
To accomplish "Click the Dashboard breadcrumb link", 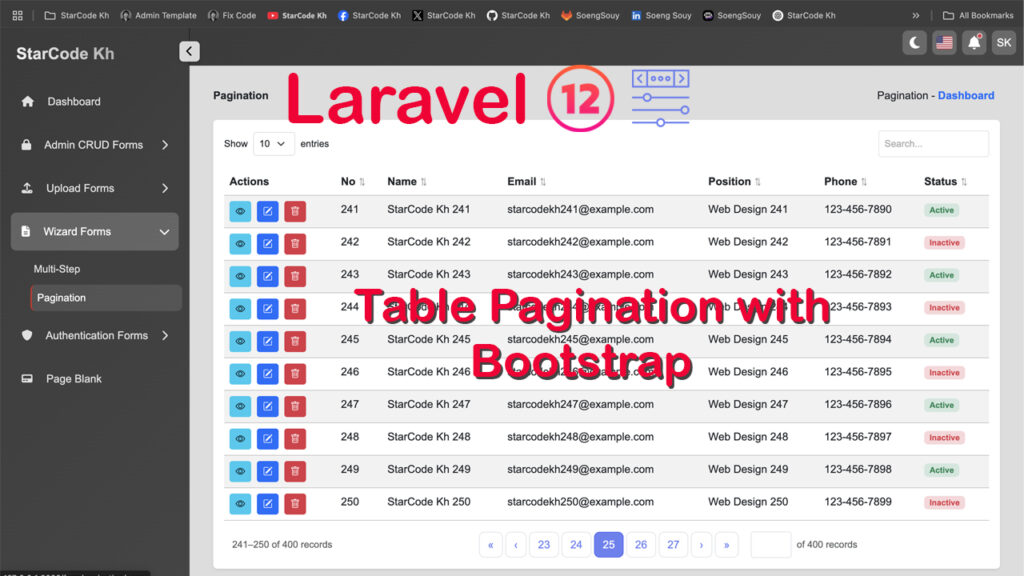I will [965, 96].
